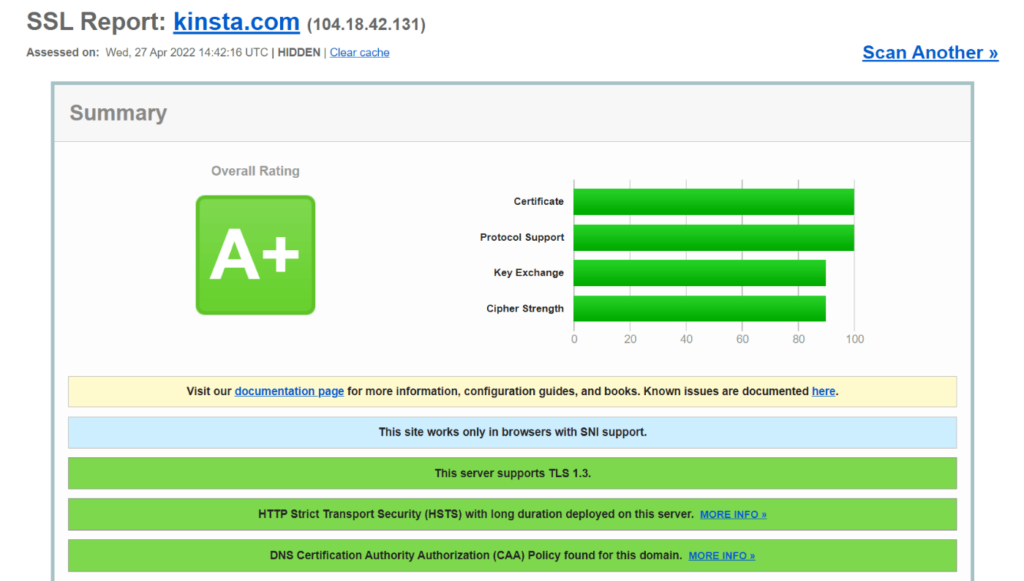Open the documentation page link
The width and height of the screenshot is (1024, 581).
coord(289,391)
